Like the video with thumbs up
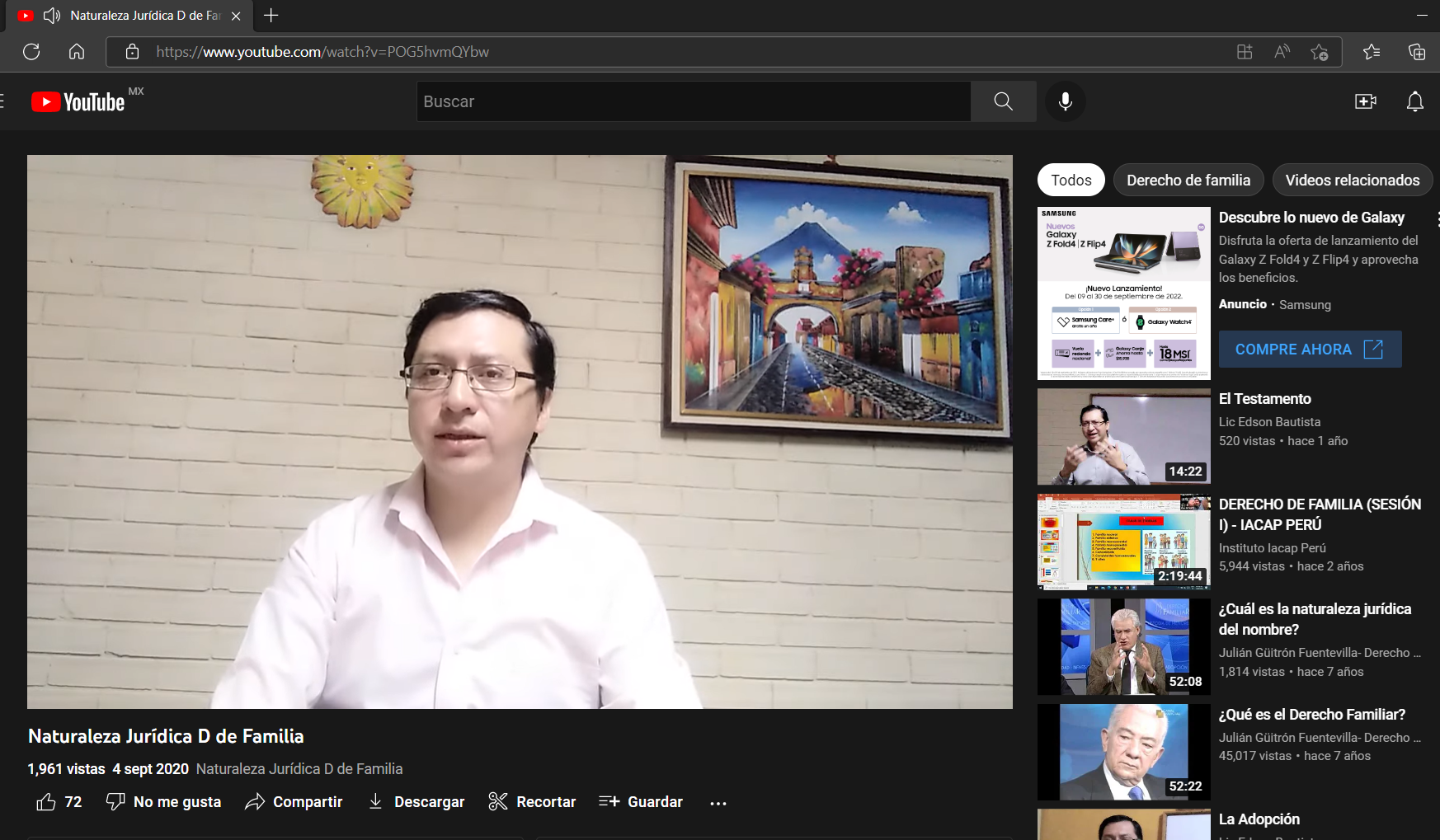 pos(59,802)
